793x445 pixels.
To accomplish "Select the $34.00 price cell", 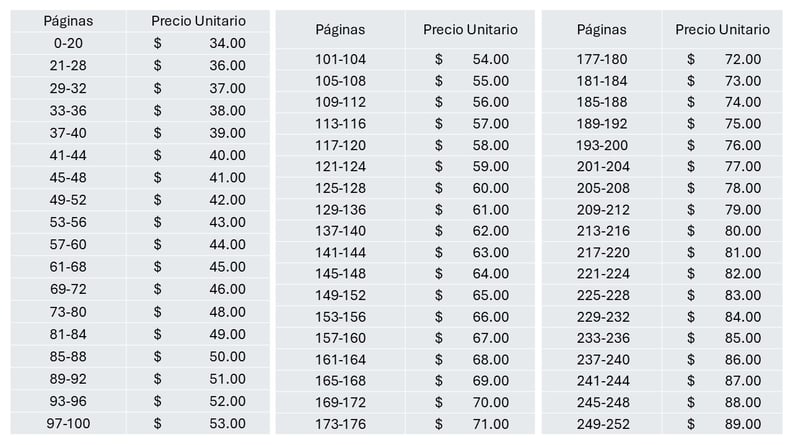I will (x=198, y=43).
